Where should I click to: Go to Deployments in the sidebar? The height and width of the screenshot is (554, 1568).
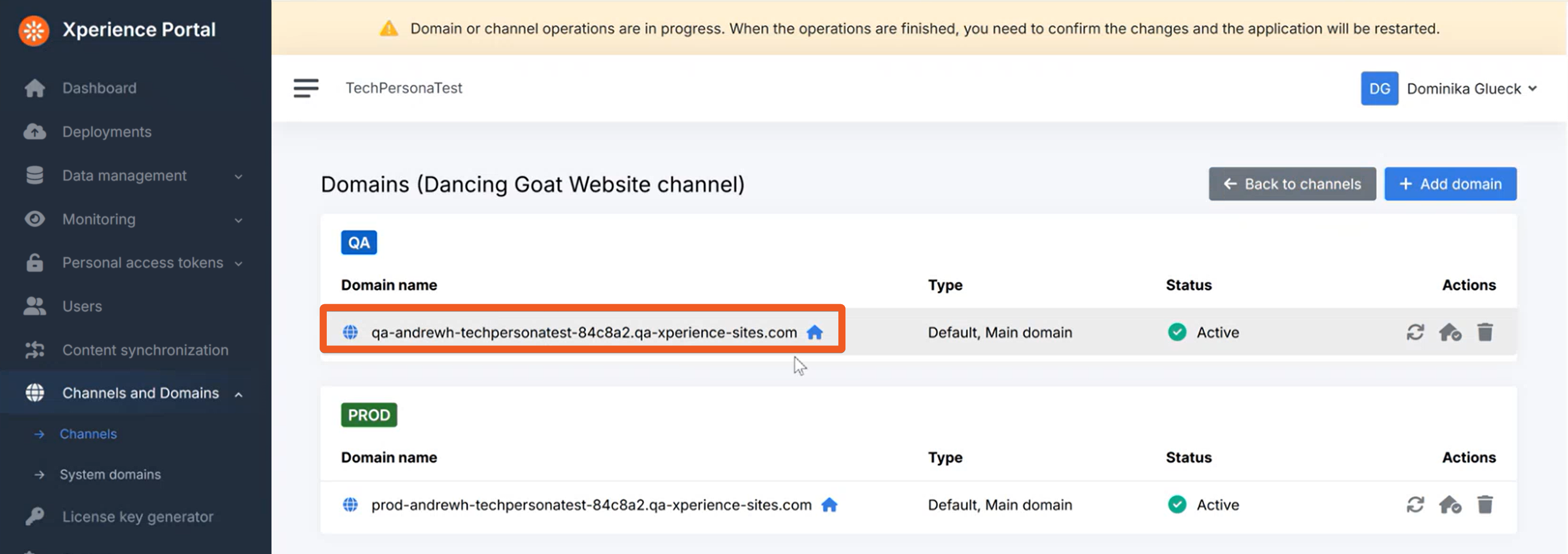(x=106, y=132)
